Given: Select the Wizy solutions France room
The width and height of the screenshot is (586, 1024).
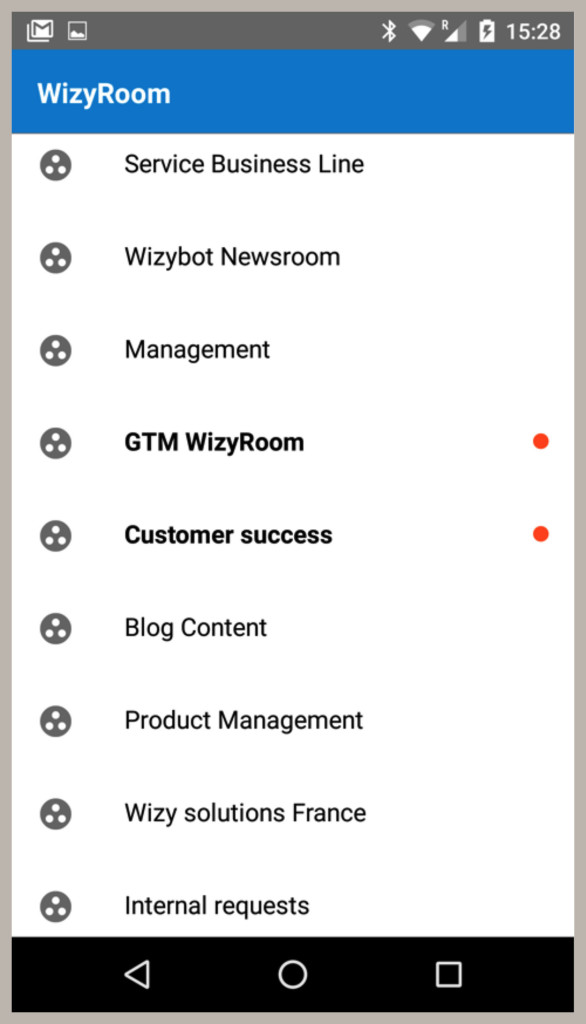Looking at the screenshot, I should click(x=293, y=814).
